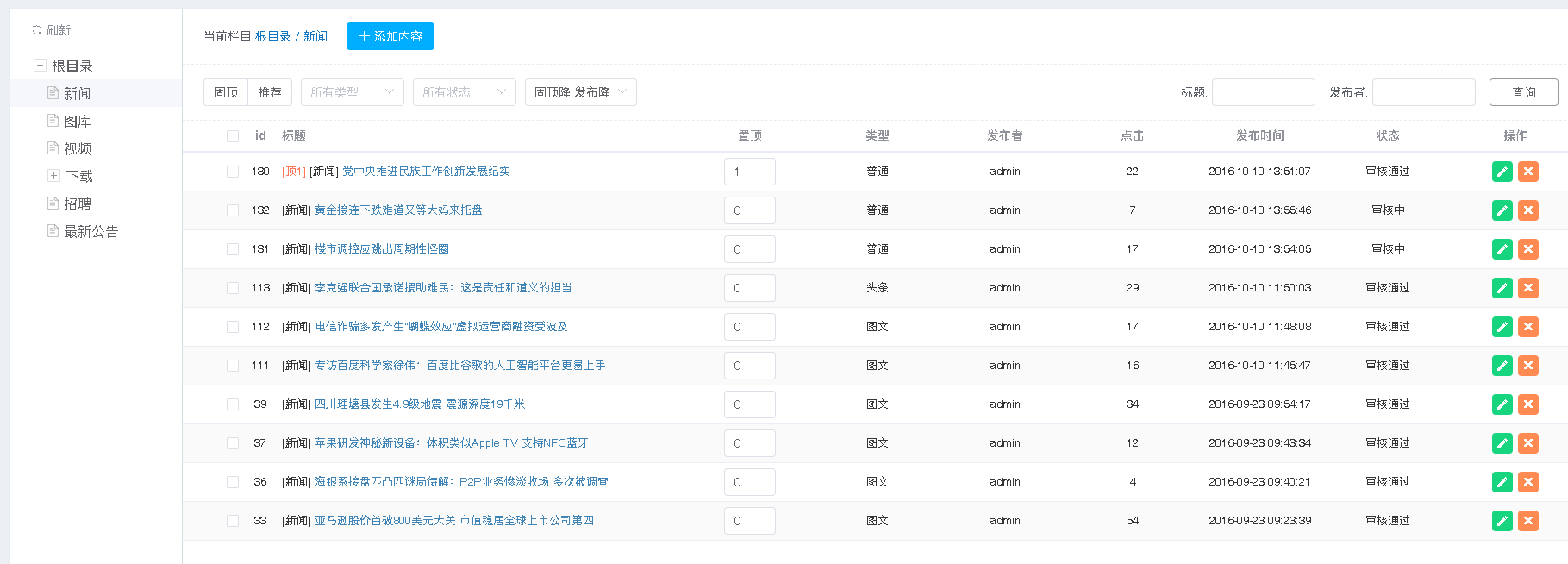Check the box for row id 113
The image size is (1568, 564).
[x=233, y=288]
